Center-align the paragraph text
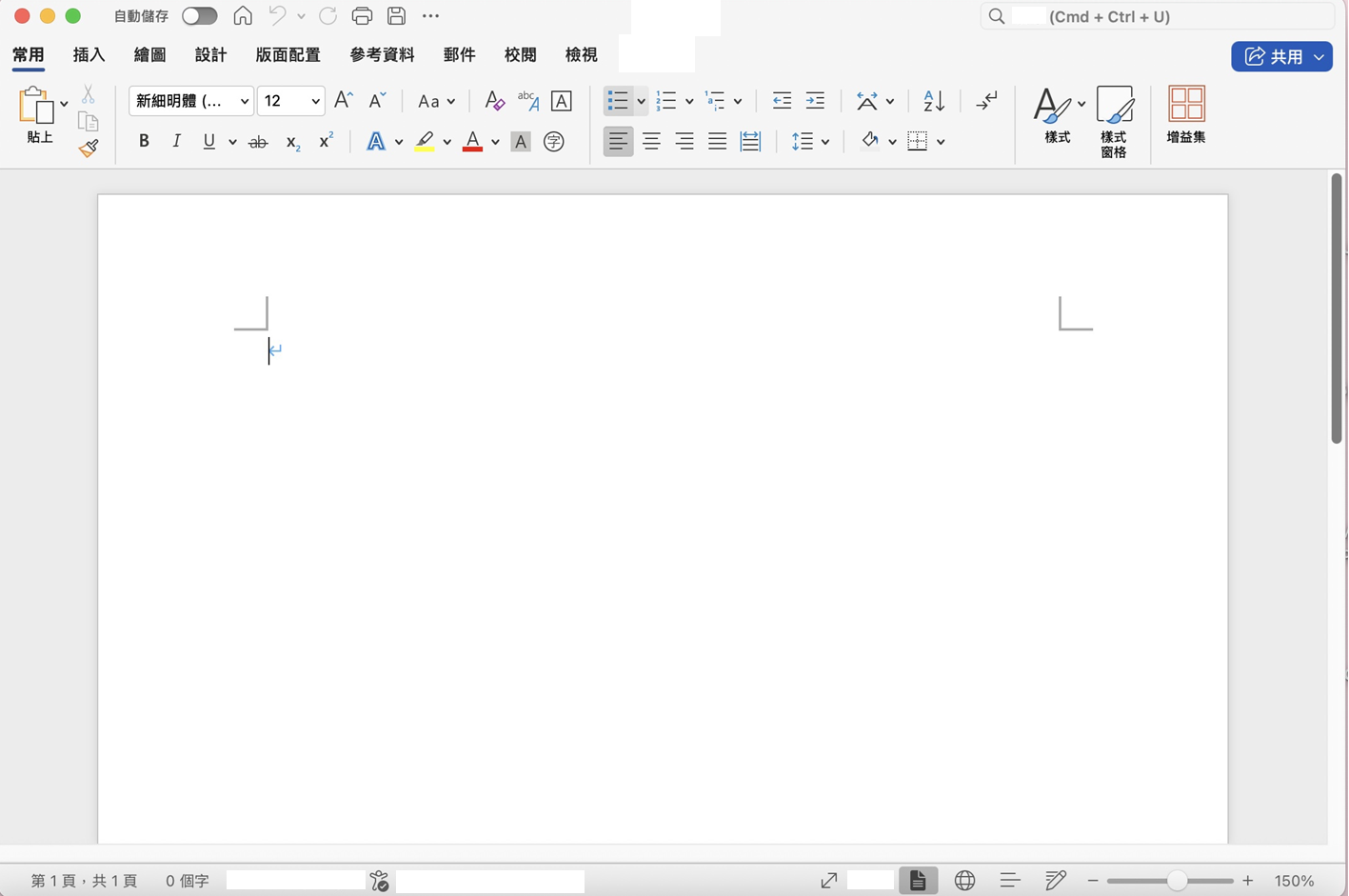Image resolution: width=1349 pixels, height=896 pixels. pyautogui.click(x=651, y=142)
